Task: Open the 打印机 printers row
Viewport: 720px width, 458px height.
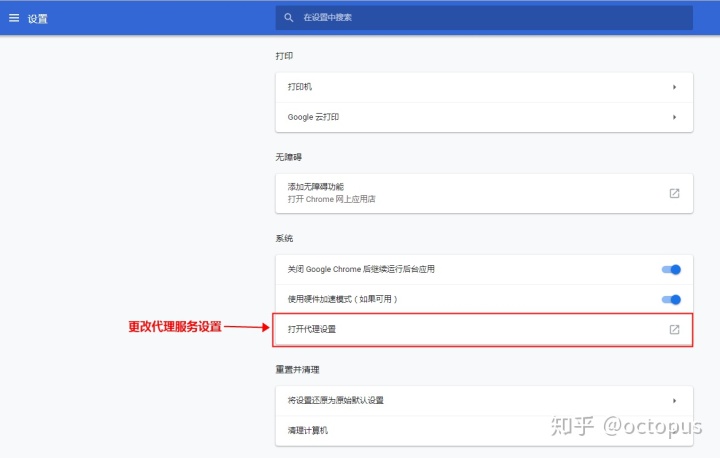Action: [x=484, y=87]
